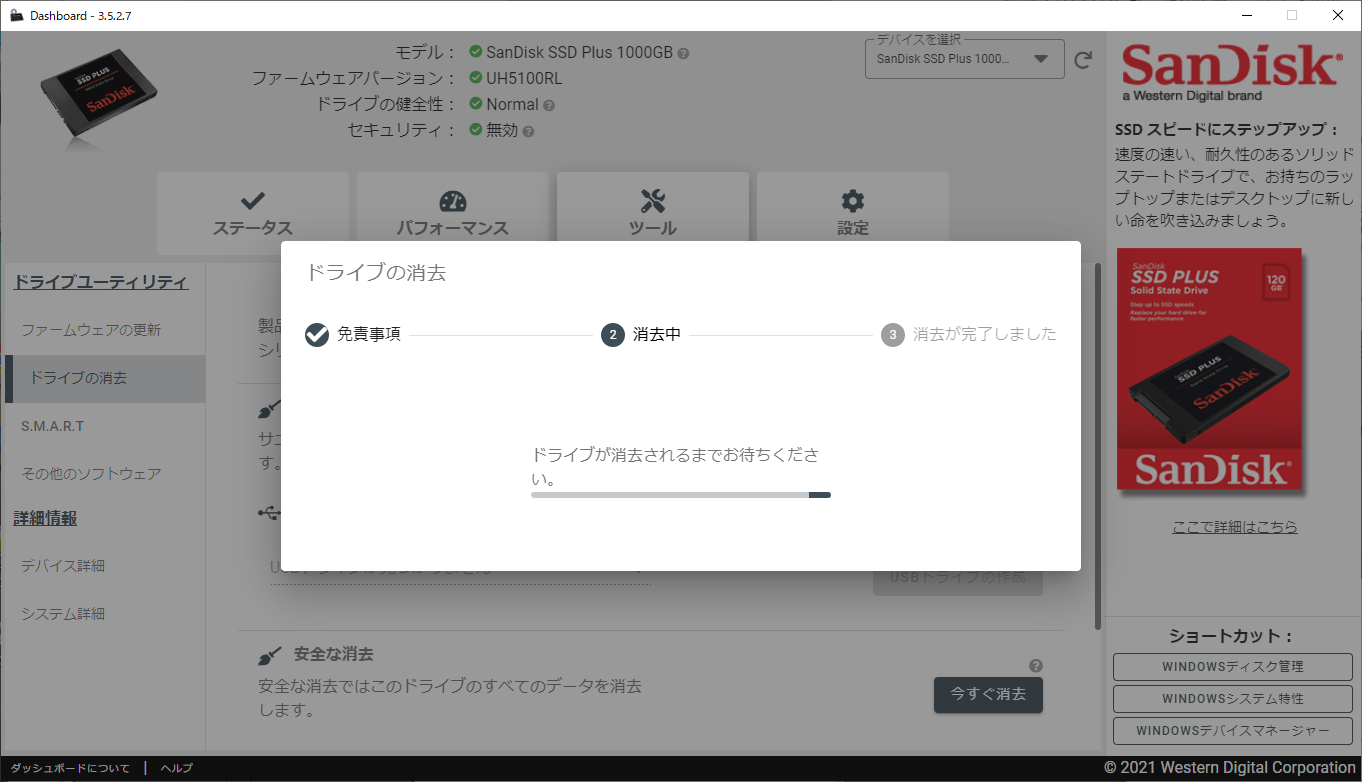This screenshot has width=1362, height=782.
Task: Switch to the ツール tab
Action: (653, 213)
